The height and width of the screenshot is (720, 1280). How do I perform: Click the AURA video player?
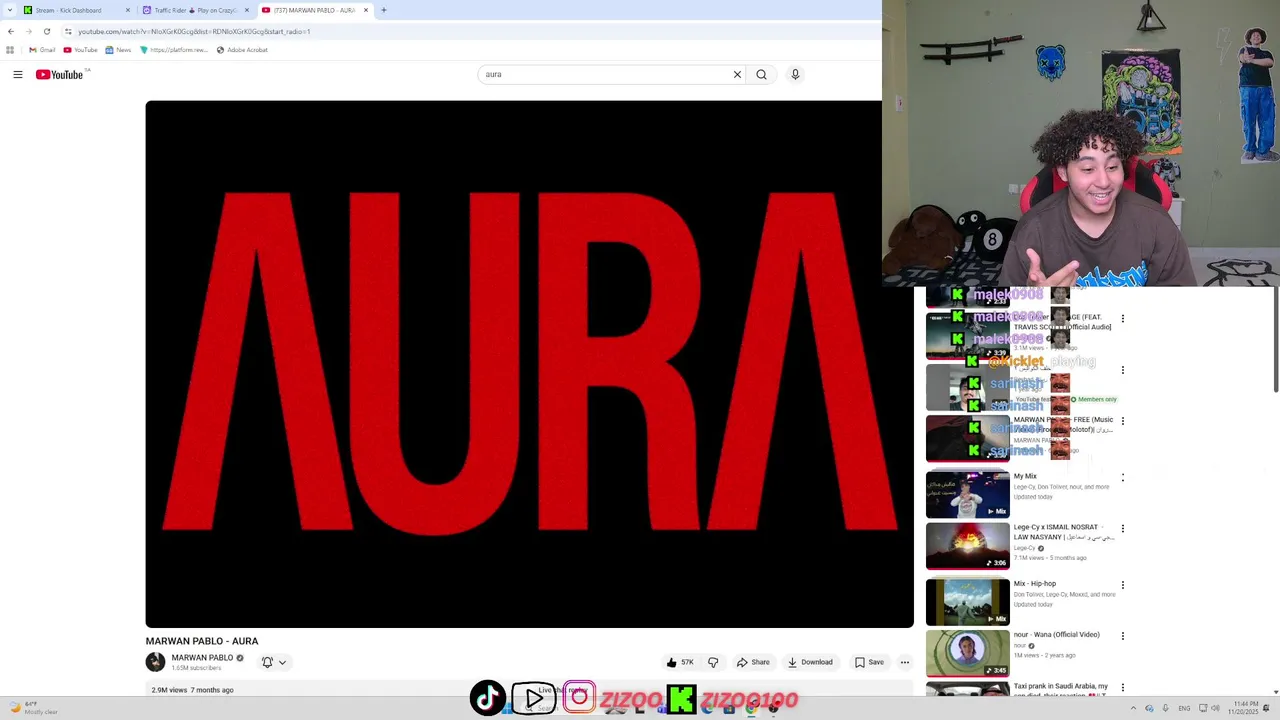(x=529, y=364)
